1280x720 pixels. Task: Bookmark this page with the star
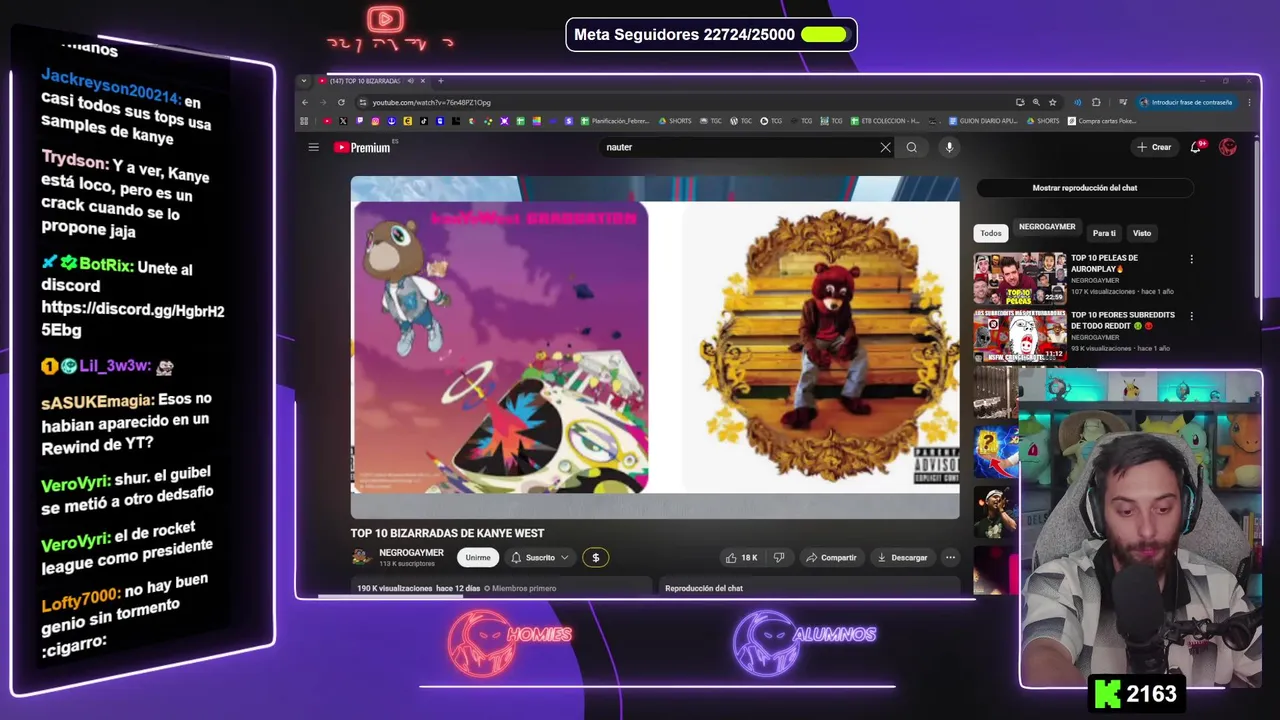[x=1052, y=102]
